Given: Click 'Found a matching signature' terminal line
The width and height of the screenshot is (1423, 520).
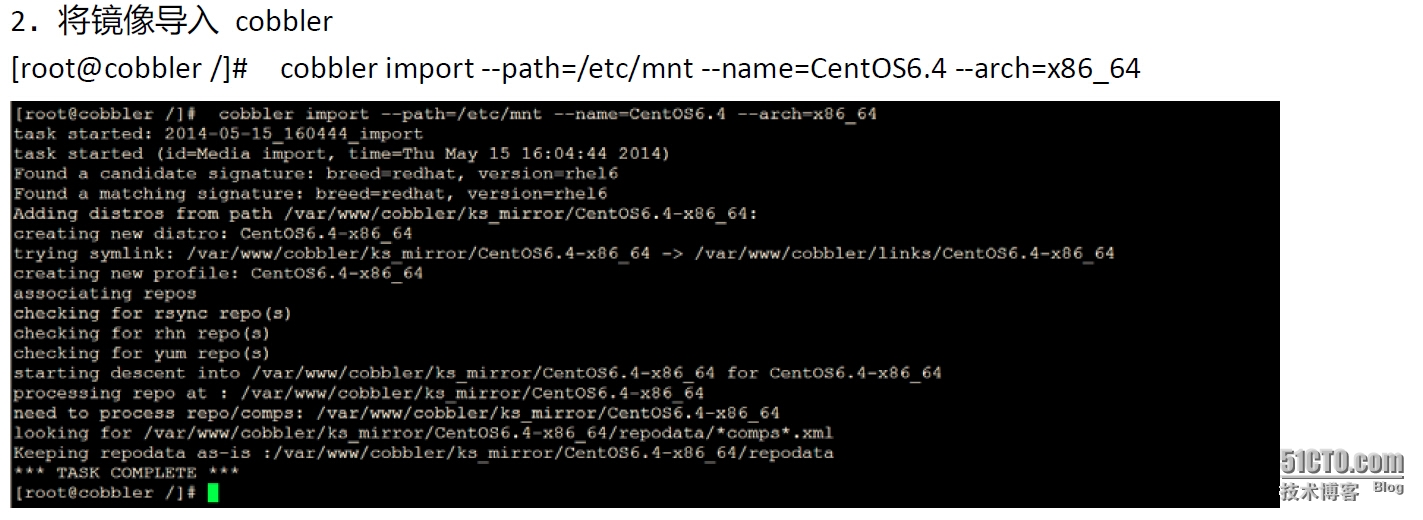Looking at the screenshot, I should coord(310,194).
